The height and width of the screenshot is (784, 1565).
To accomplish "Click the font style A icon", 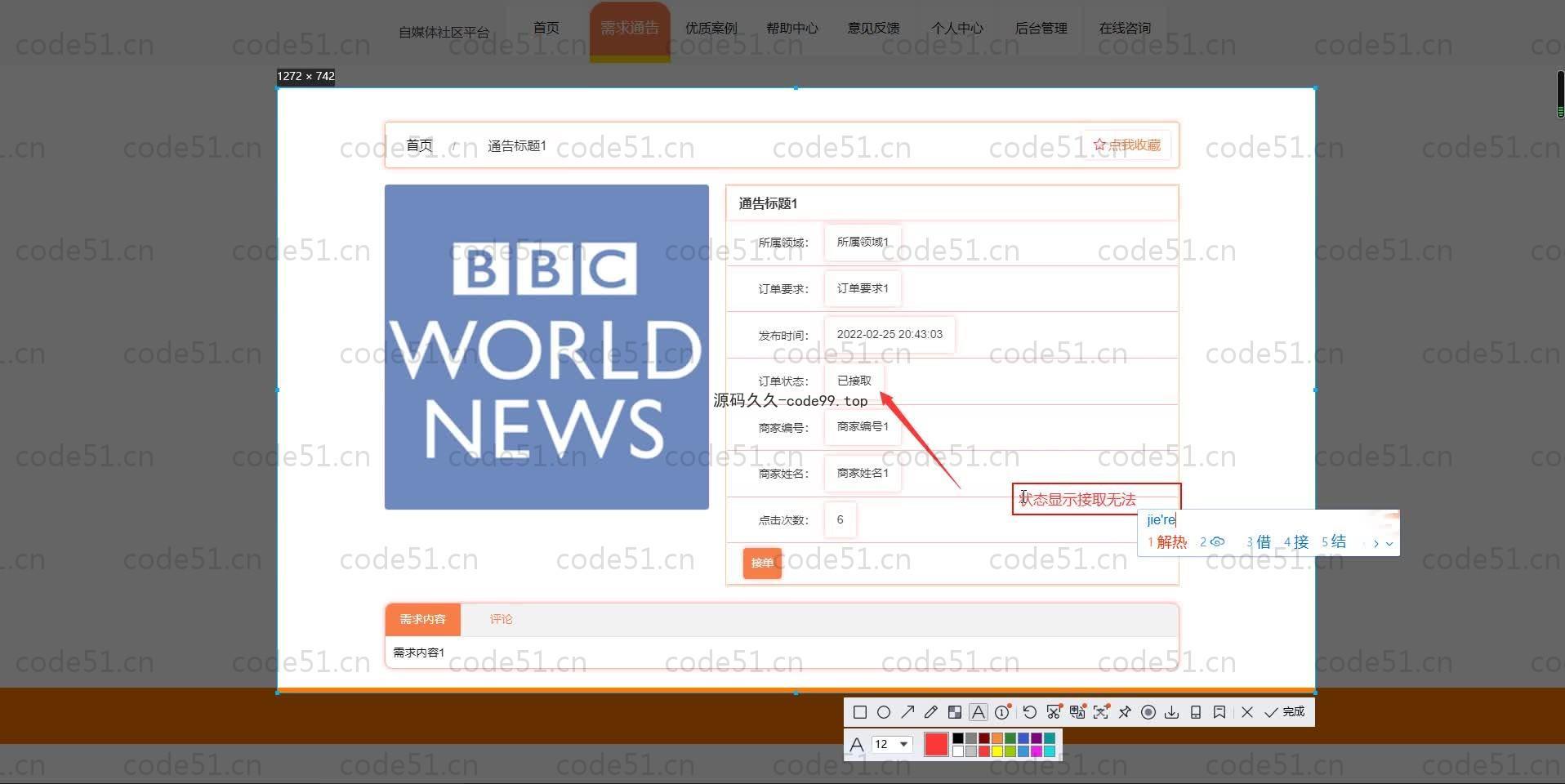I will click(x=857, y=744).
